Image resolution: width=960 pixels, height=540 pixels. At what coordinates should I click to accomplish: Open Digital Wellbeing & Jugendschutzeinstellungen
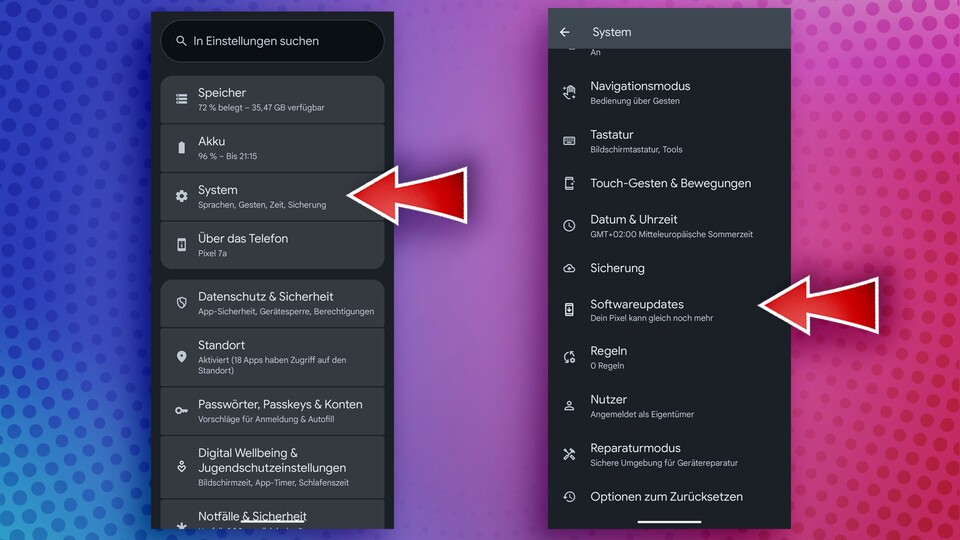[272, 466]
